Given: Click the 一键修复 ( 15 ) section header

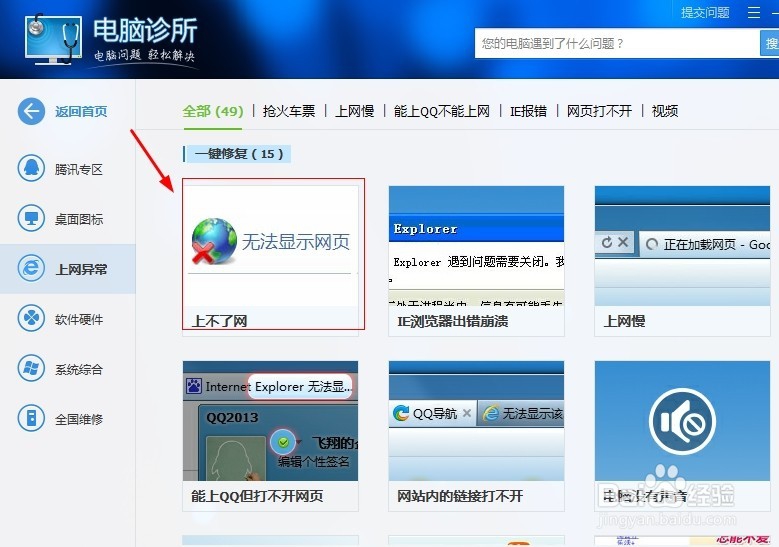Looking at the screenshot, I should click(237, 154).
